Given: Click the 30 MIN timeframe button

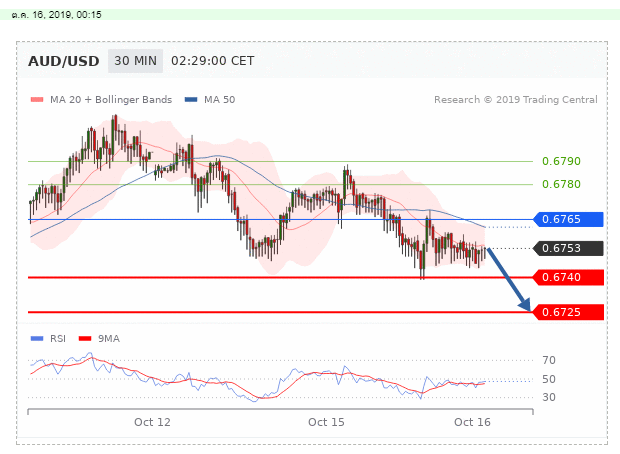Looking at the screenshot, I should pos(135,61).
